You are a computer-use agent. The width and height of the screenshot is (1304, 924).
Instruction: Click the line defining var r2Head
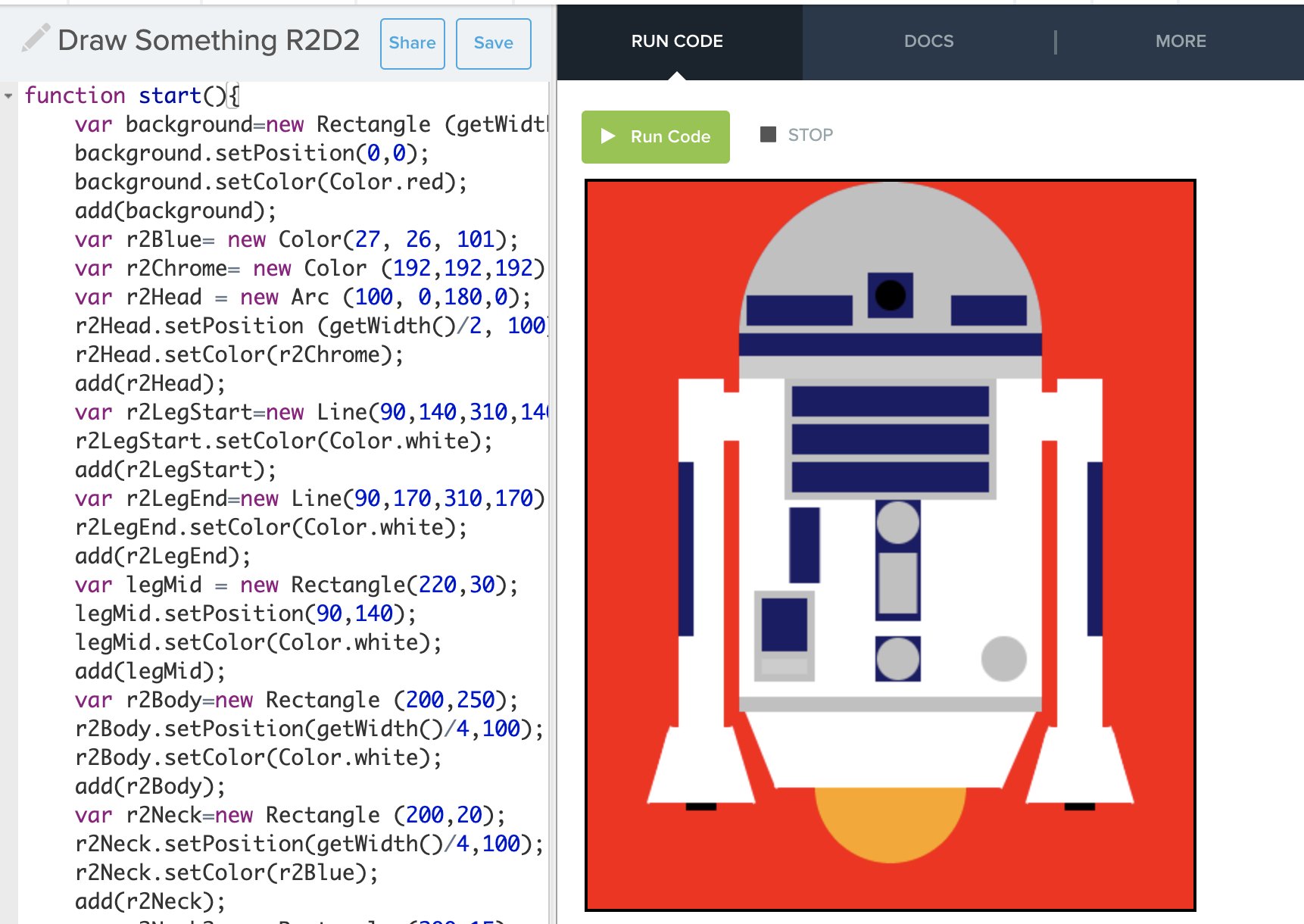point(303,297)
